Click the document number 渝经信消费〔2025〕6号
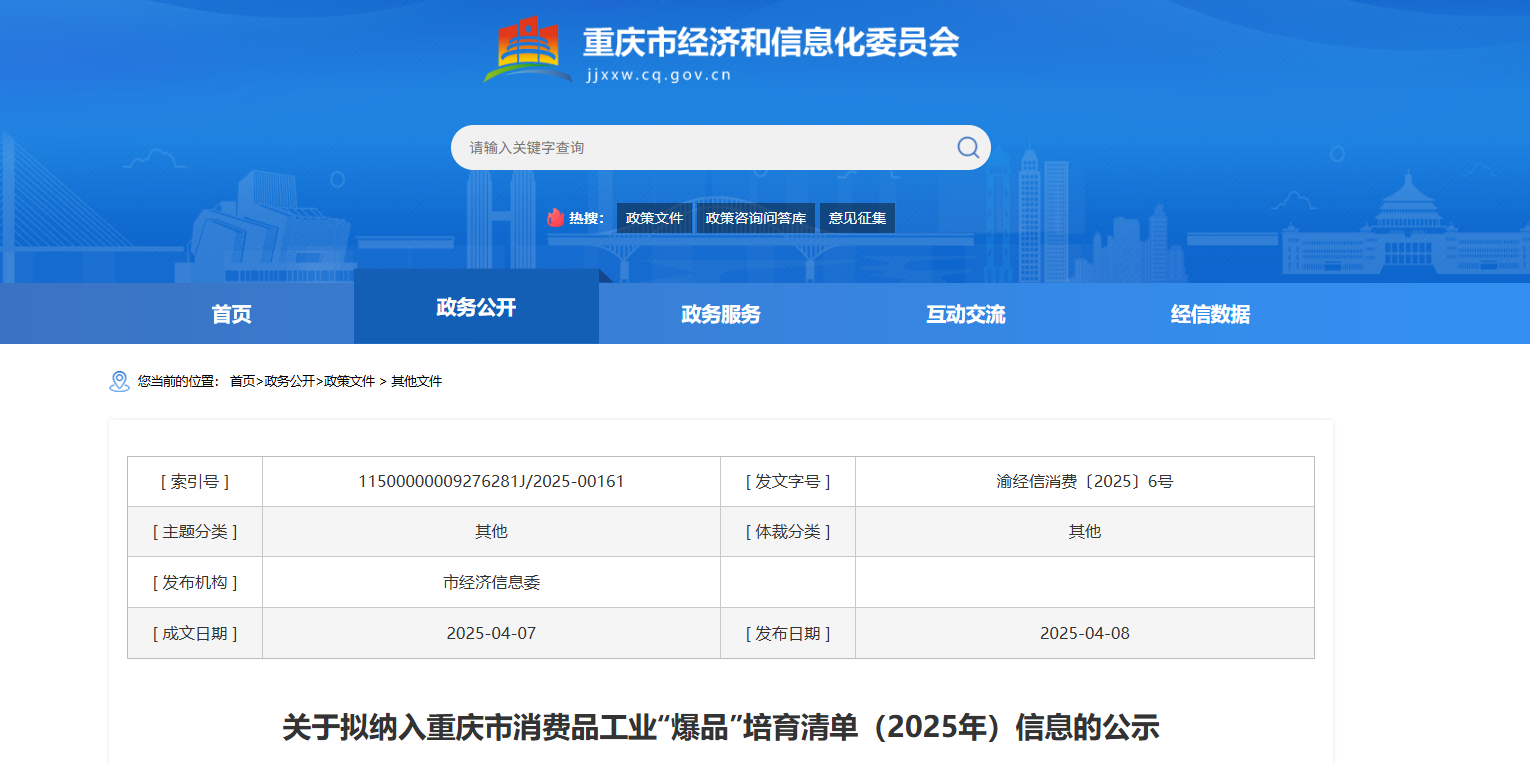Image resolution: width=1530 pixels, height=764 pixels. pyautogui.click(x=1084, y=481)
